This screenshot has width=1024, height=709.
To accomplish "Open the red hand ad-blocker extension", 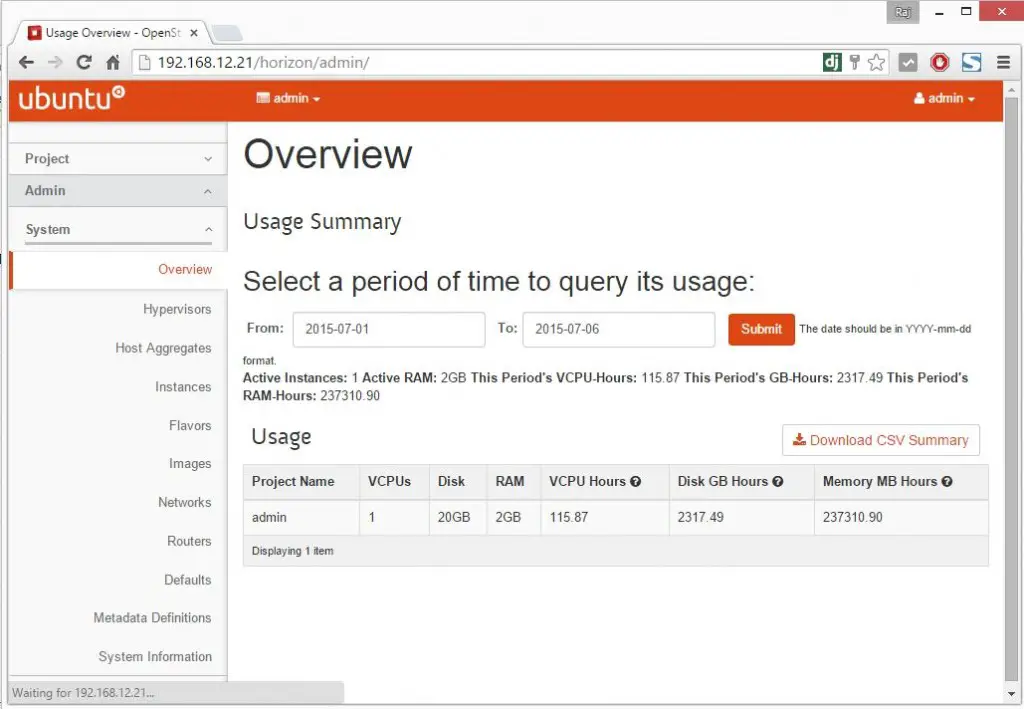I will [939, 62].
